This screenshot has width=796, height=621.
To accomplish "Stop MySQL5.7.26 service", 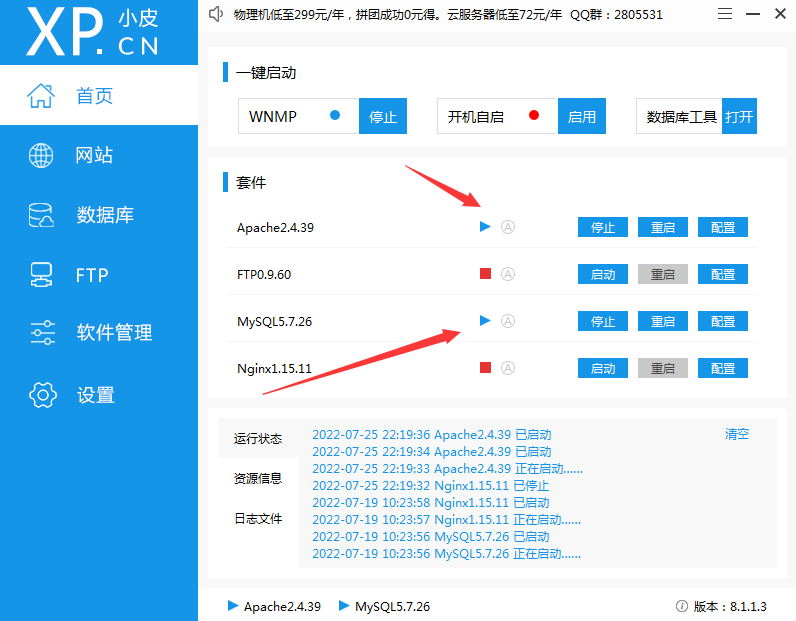I will (x=603, y=321).
